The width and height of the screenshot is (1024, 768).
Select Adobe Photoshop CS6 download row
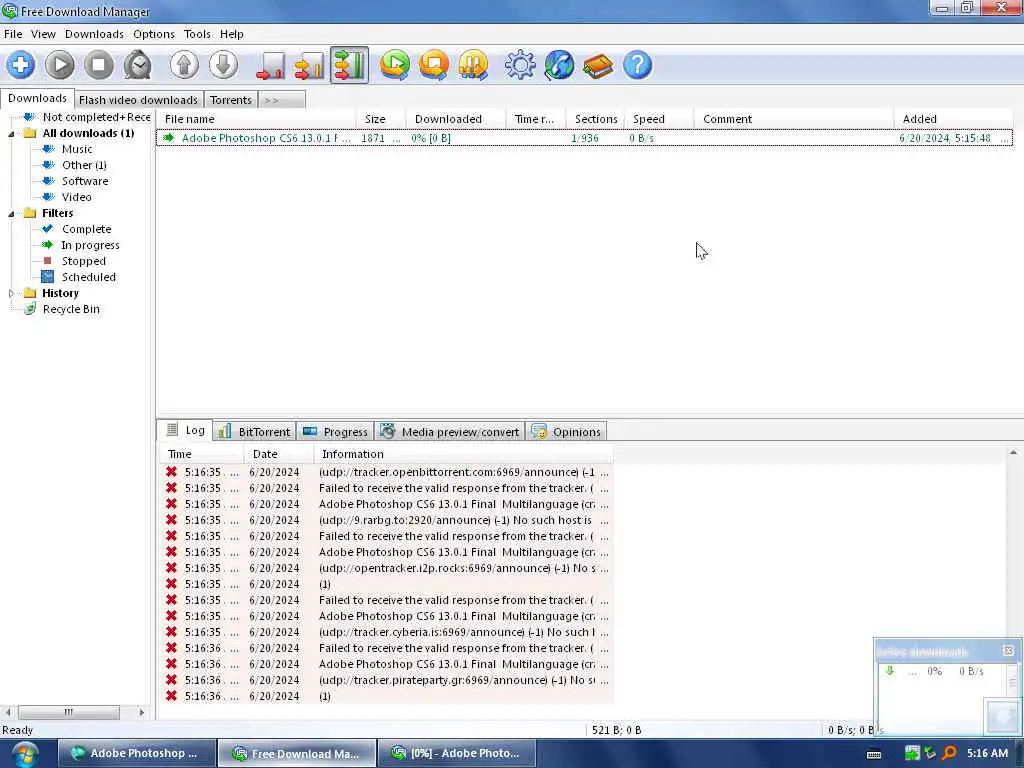coord(584,138)
